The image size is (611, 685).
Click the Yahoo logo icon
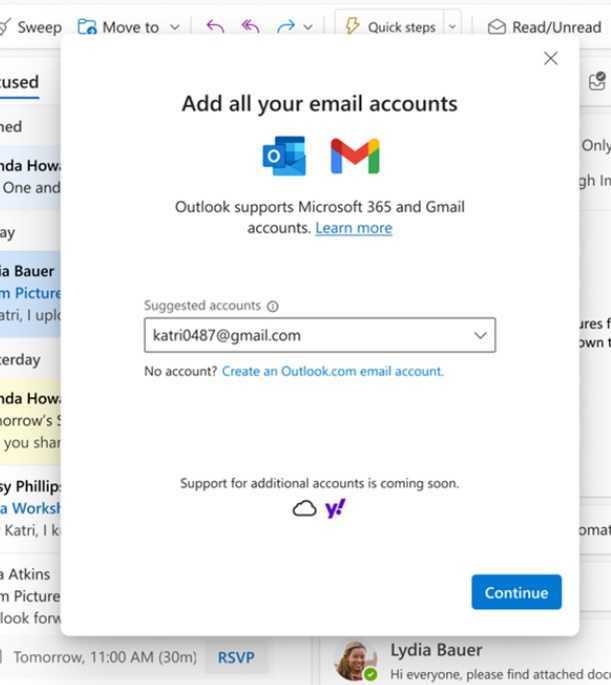335,509
